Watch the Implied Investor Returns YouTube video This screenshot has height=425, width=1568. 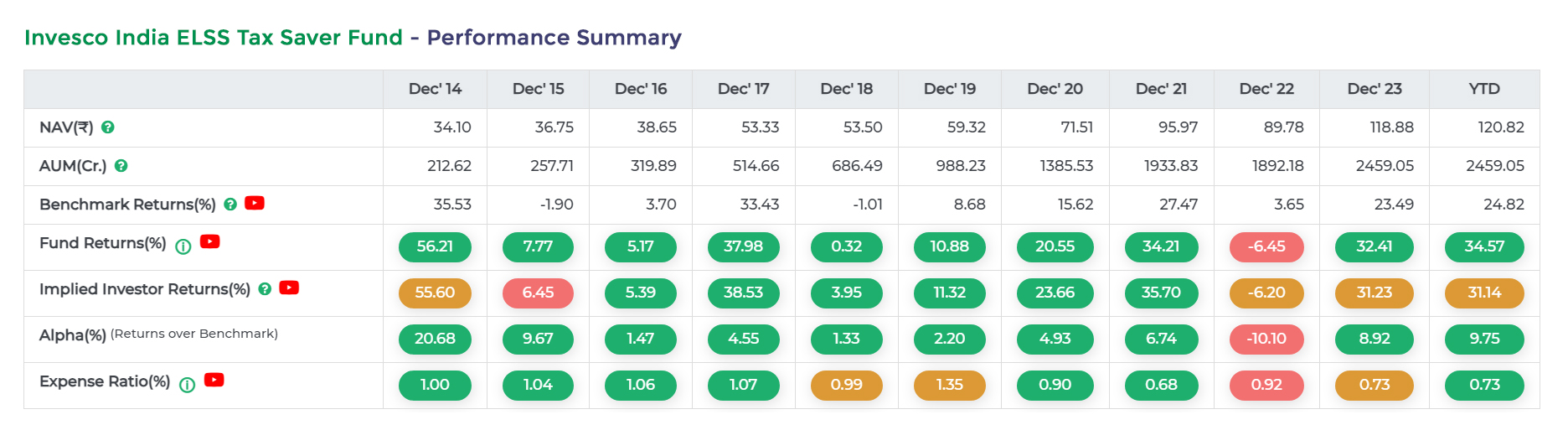pyautogui.click(x=289, y=288)
